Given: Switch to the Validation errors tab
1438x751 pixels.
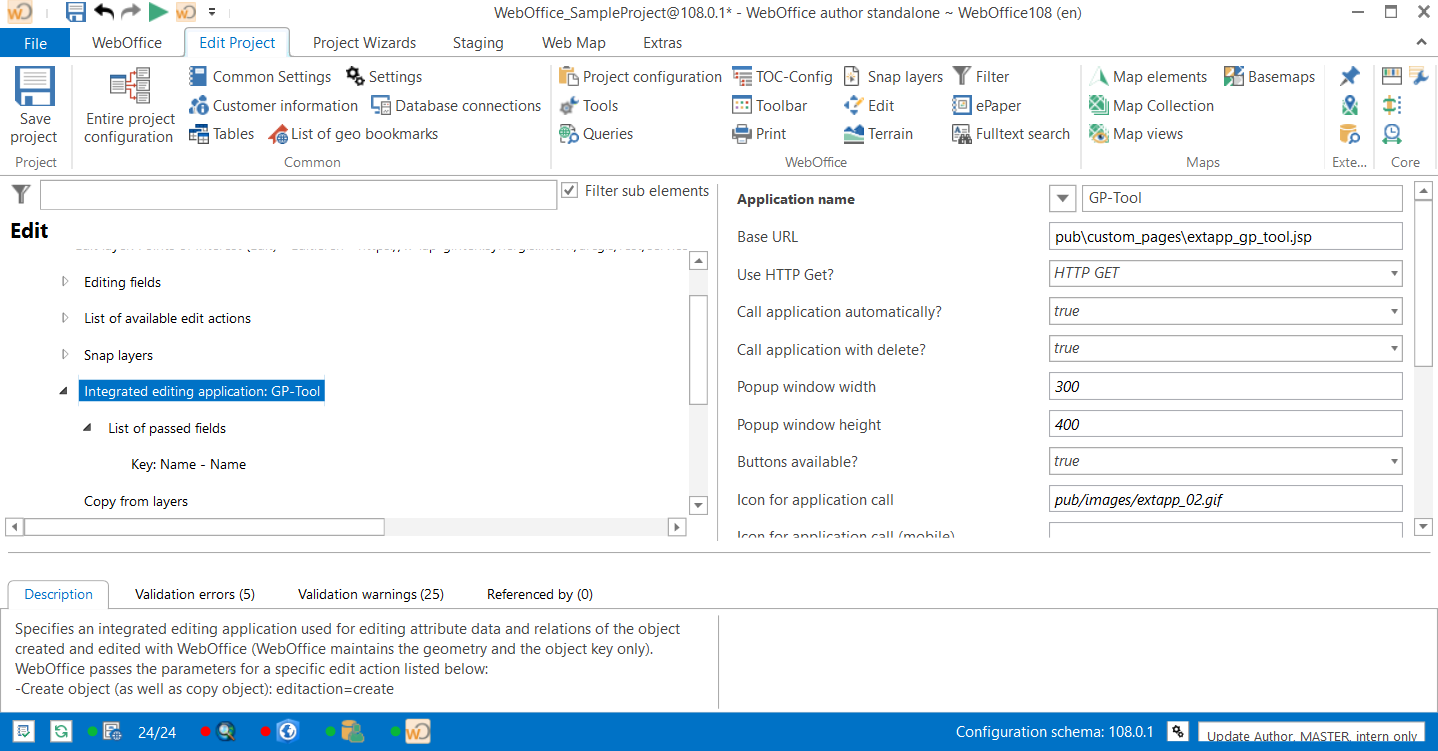Looking at the screenshot, I should coord(194,594).
